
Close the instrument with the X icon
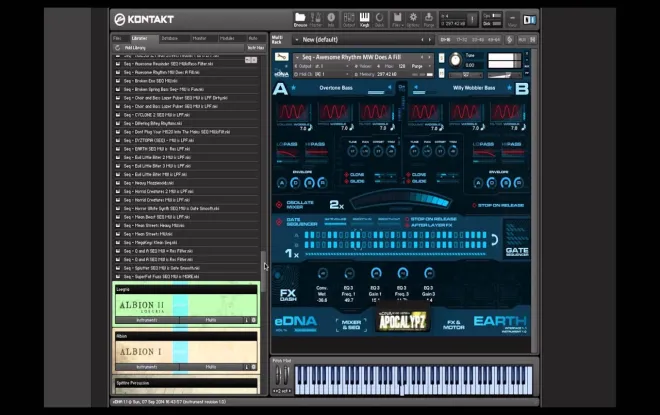click(x=527, y=54)
